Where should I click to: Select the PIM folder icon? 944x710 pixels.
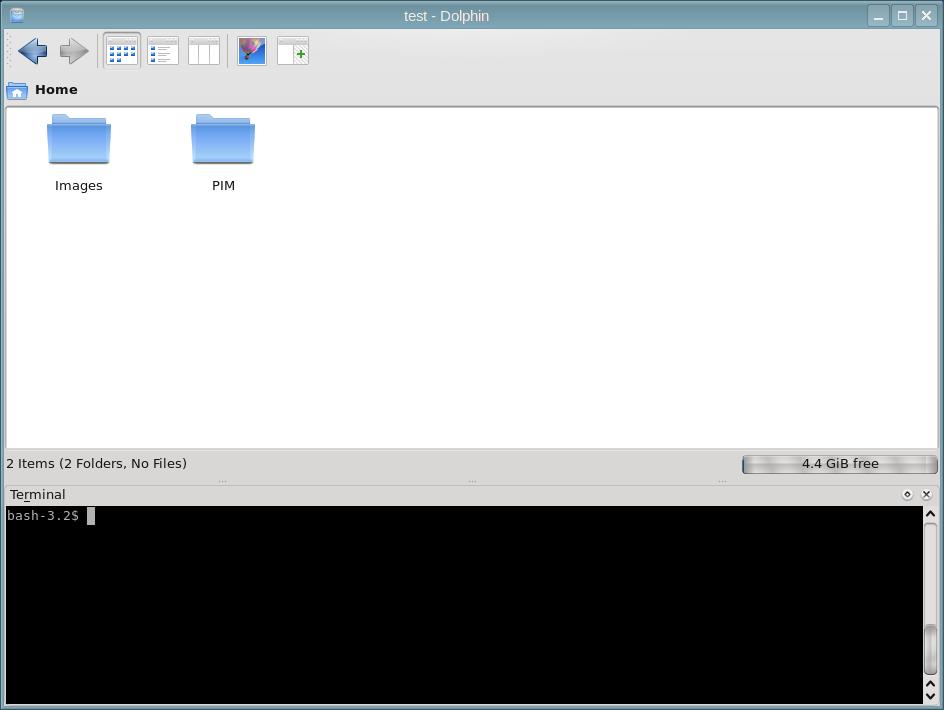pos(223,139)
